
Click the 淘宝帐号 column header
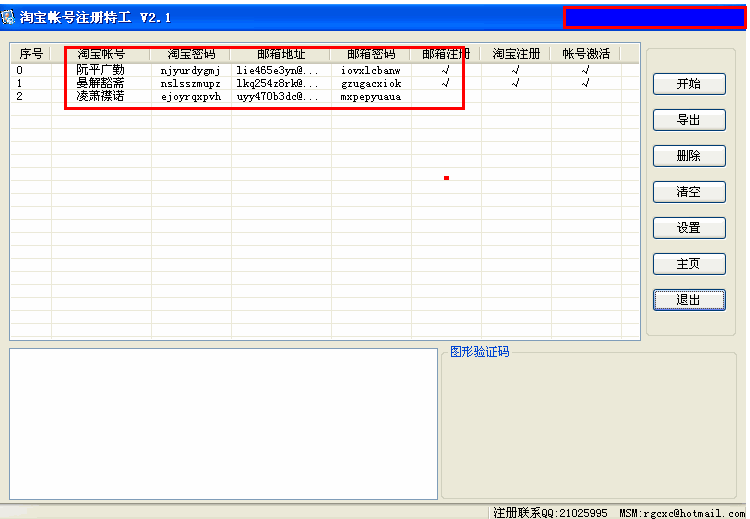coord(101,54)
